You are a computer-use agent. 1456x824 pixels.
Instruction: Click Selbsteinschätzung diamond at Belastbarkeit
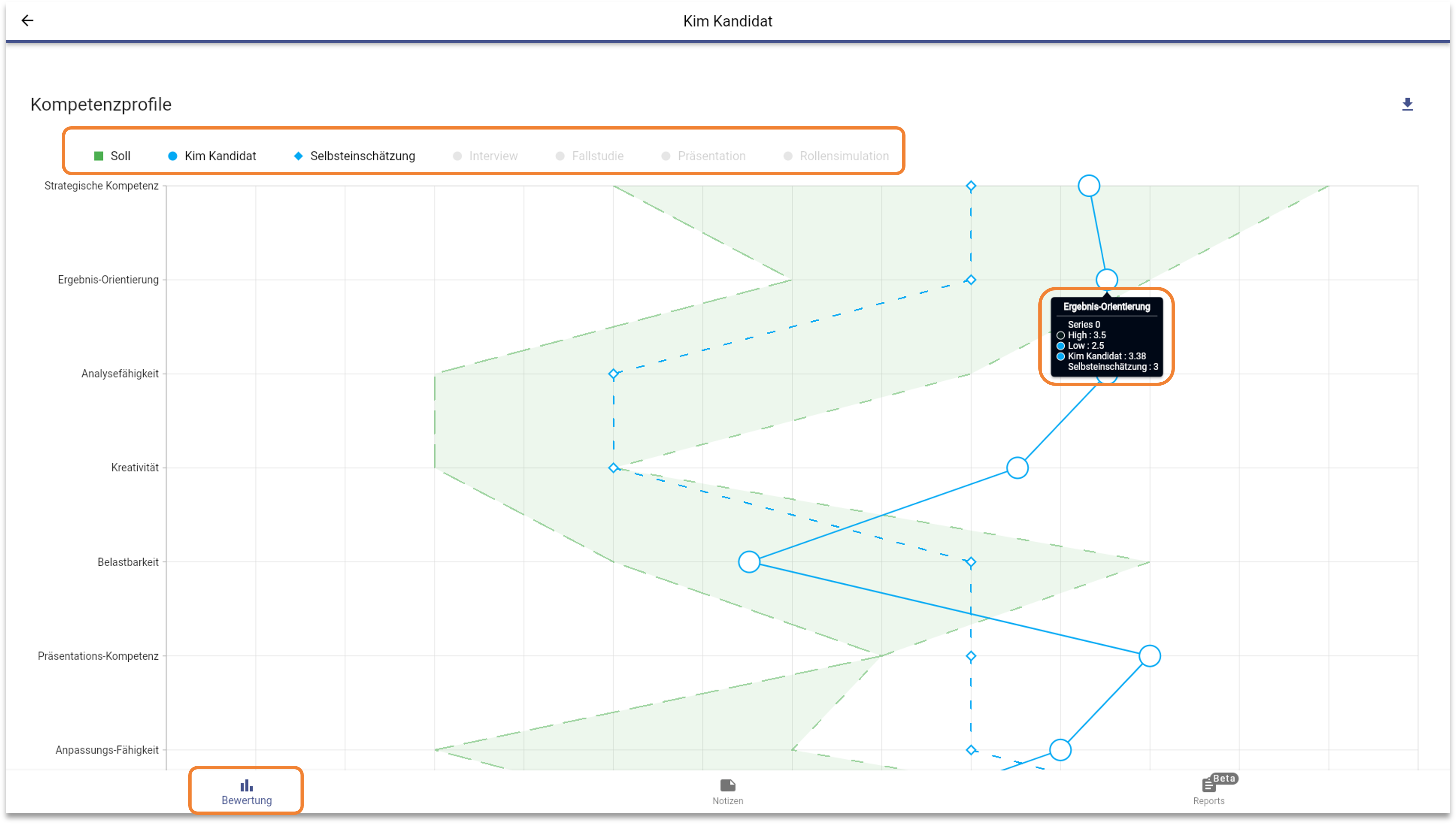971,563
